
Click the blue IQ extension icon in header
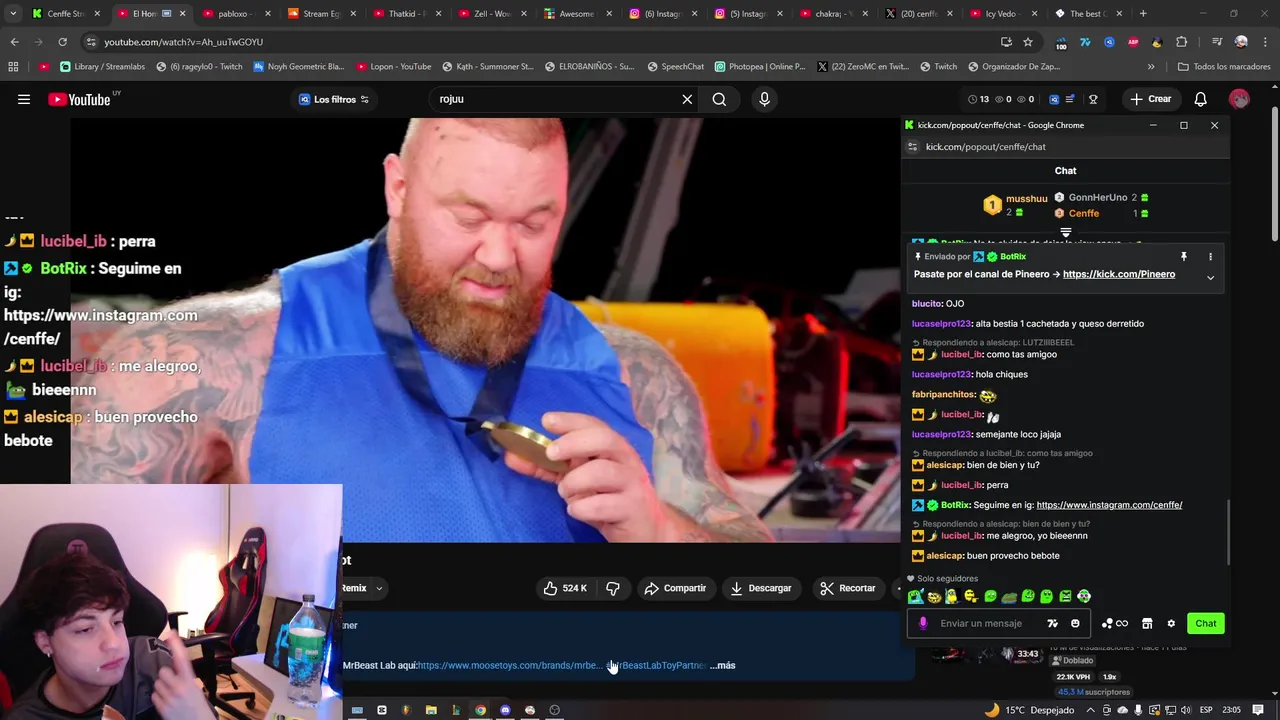[x=1054, y=99]
